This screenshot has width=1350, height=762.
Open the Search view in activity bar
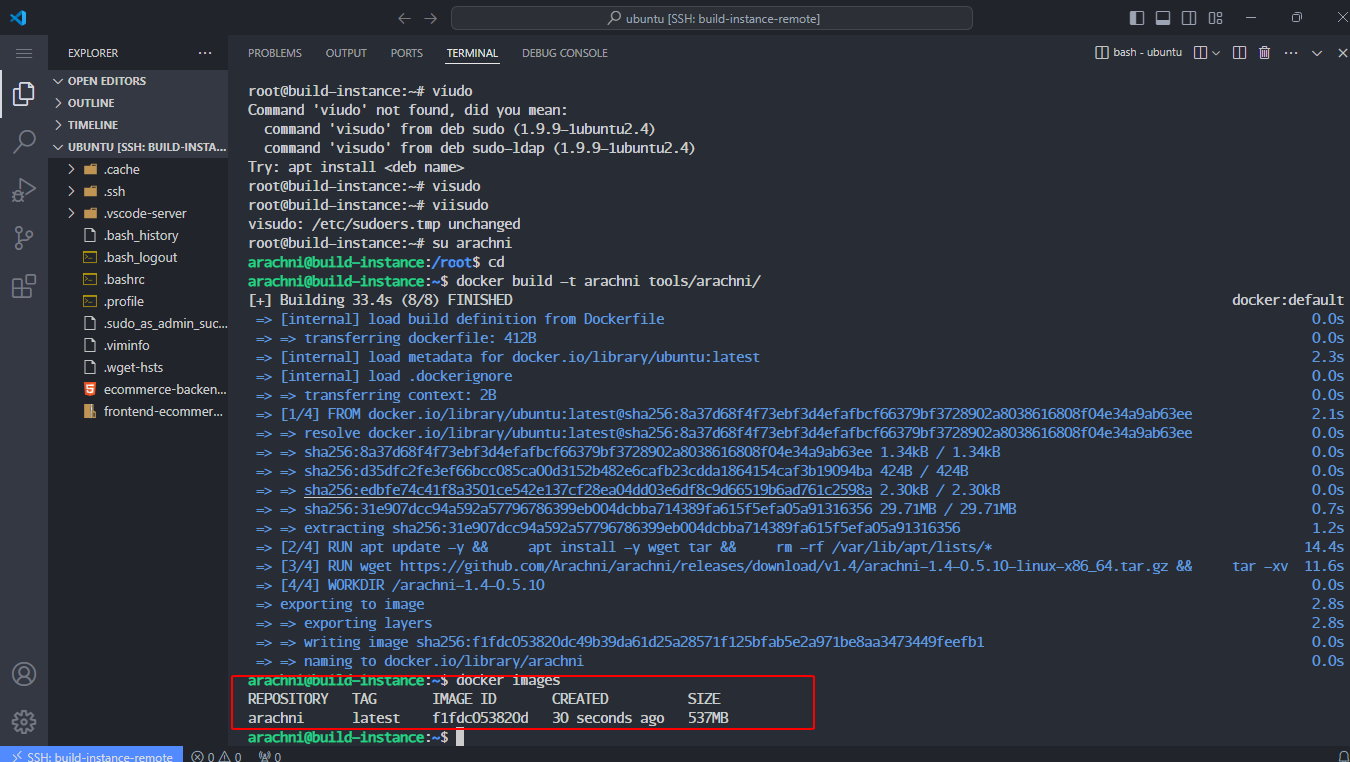24,142
